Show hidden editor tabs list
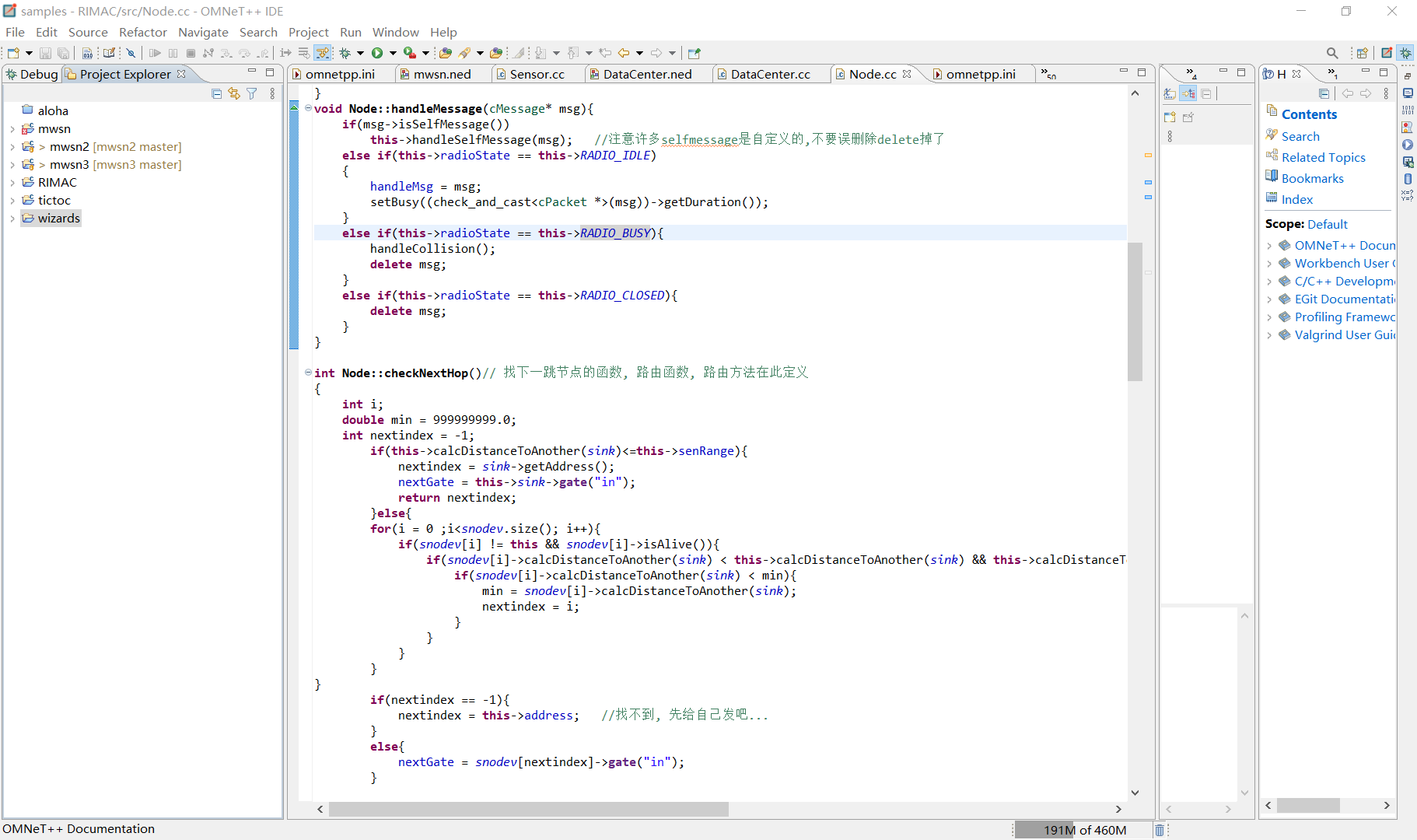 coord(1049,75)
